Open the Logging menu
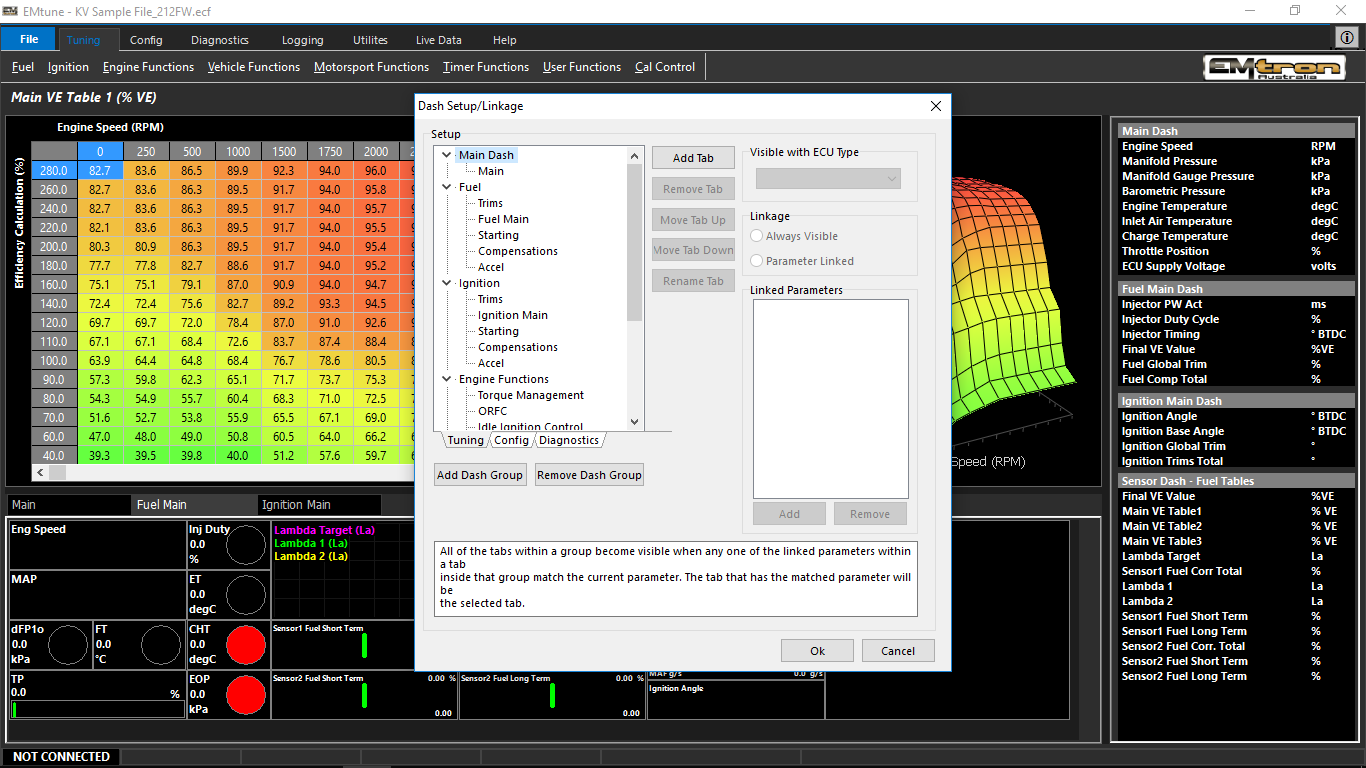1366x768 pixels. 302,40
